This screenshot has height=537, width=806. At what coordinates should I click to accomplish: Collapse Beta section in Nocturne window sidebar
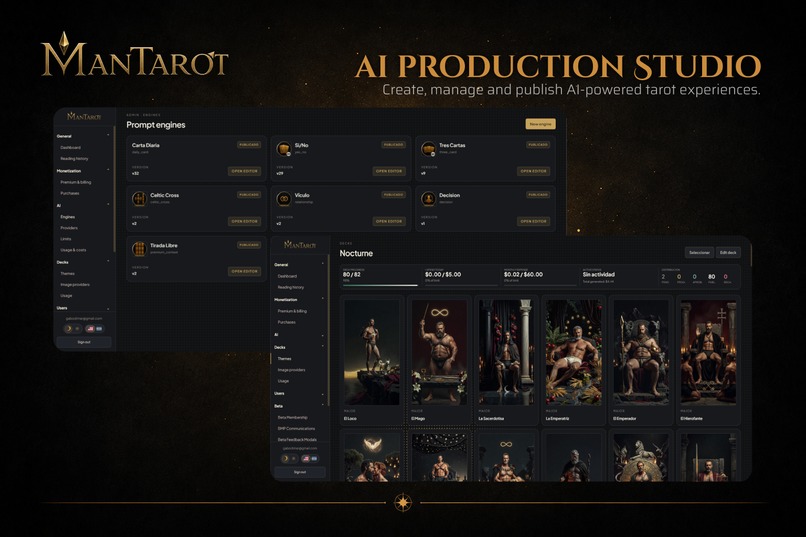click(323, 406)
